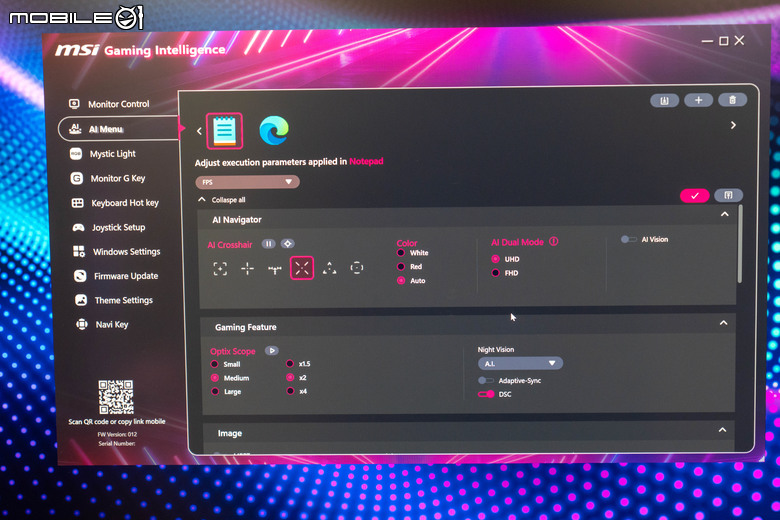Select FHD in AI Dual Mode
Image resolution: width=780 pixels, height=520 pixels.
pos(495,273)
